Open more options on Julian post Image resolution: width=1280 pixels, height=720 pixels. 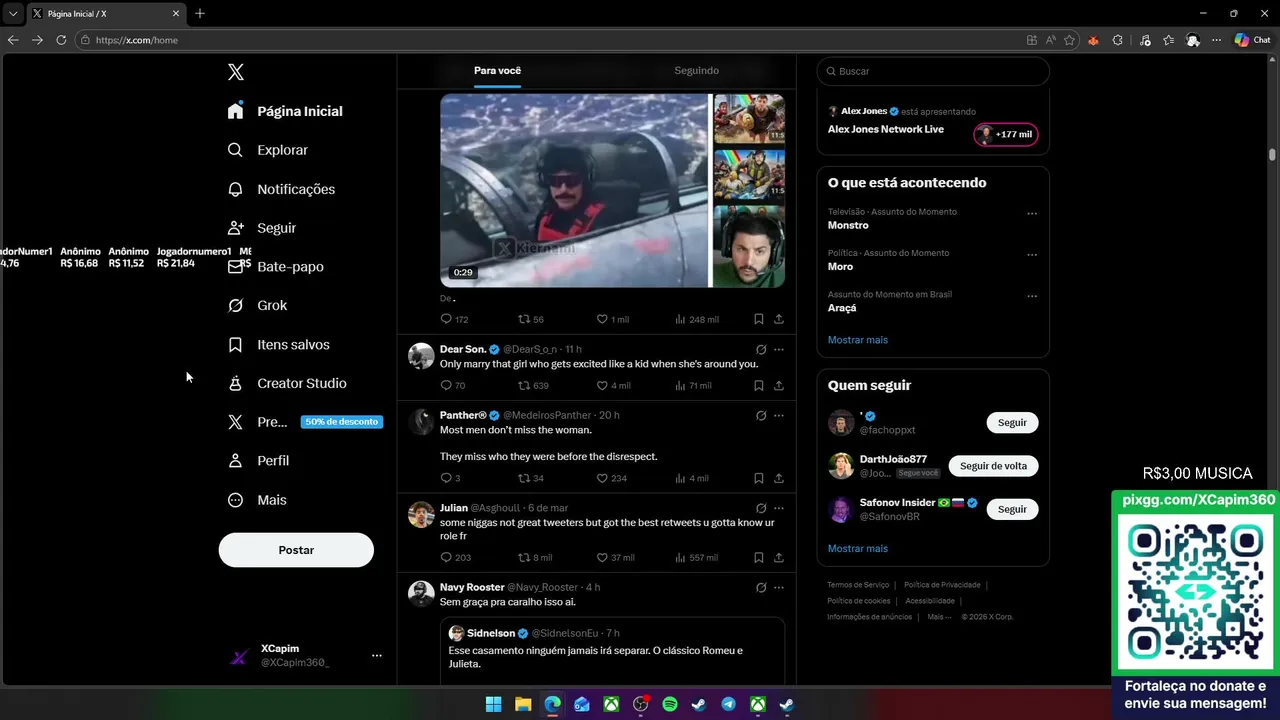pos(778,508)
